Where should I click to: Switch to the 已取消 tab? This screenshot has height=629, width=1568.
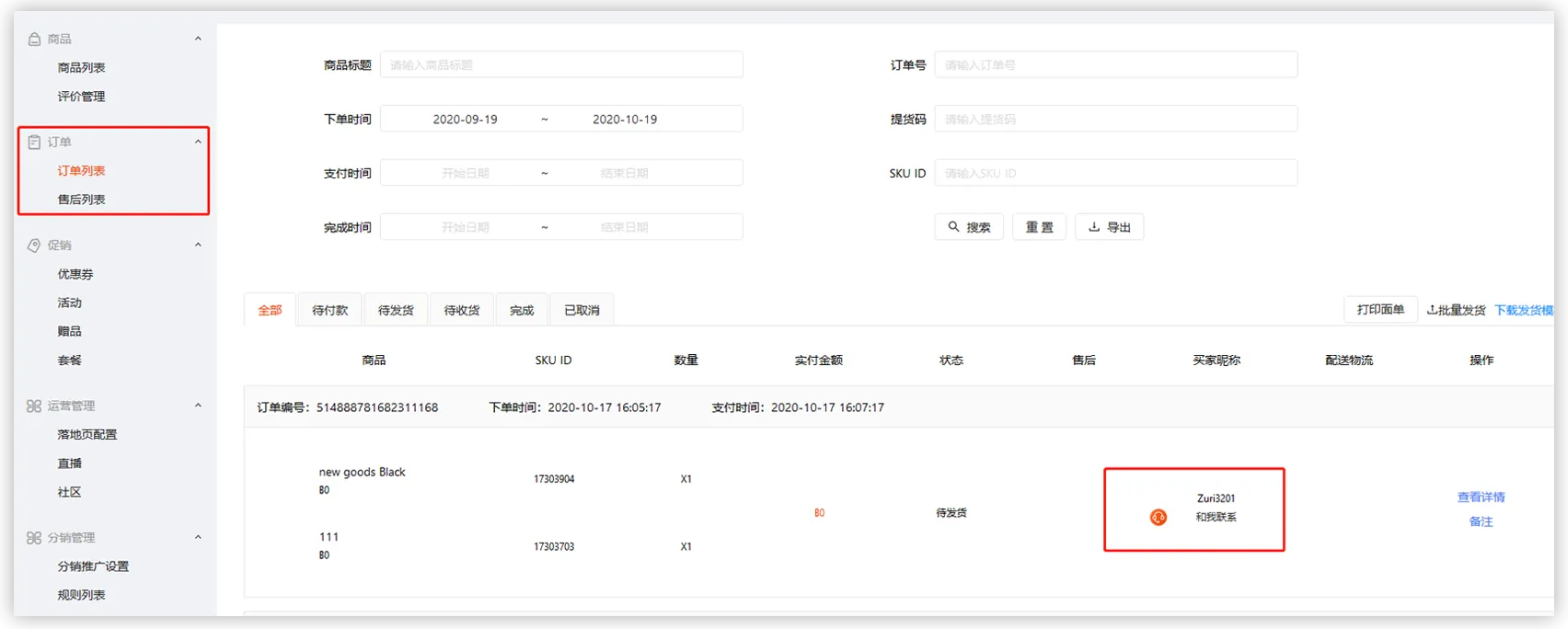click(582, 310)
